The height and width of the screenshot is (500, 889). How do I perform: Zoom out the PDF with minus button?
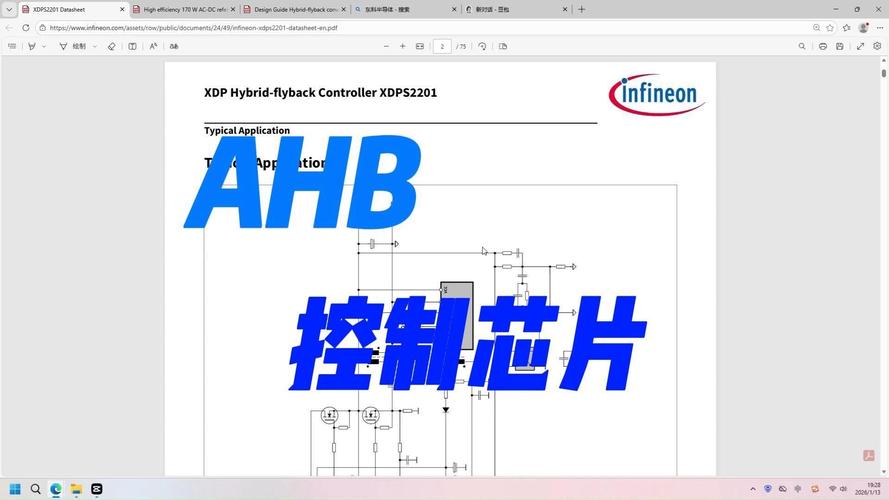coord(386,46)
